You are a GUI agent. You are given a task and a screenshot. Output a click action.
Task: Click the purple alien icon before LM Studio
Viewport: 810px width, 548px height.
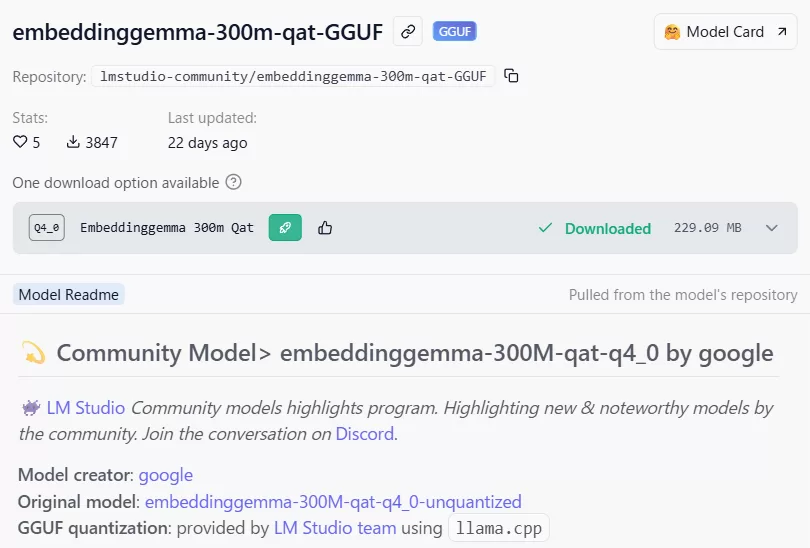pos(31,408)
